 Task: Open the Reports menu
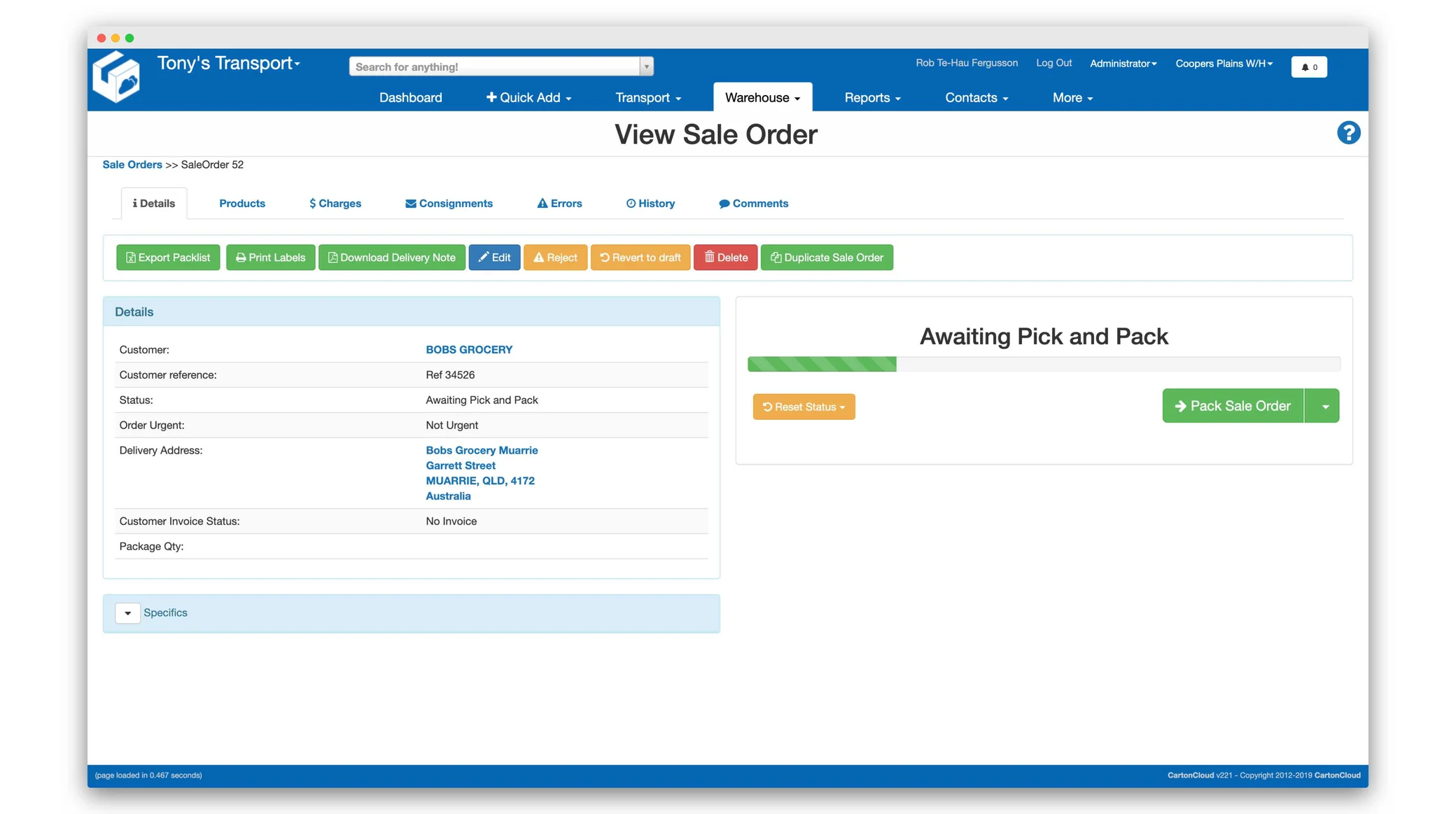(x=872, y=98)
